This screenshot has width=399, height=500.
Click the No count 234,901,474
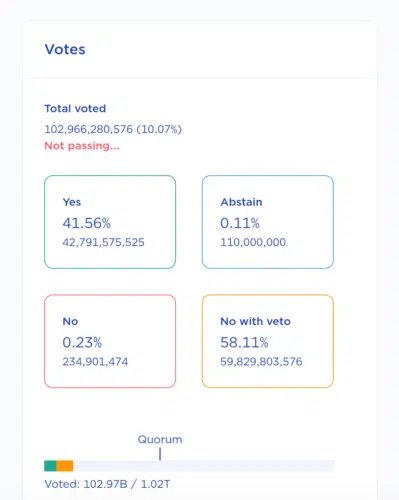coord(95,362)
